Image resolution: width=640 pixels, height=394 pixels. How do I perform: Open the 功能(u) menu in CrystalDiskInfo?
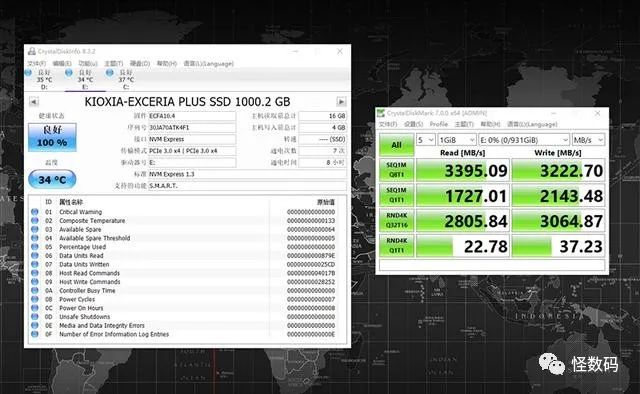(x=88, y=64)
